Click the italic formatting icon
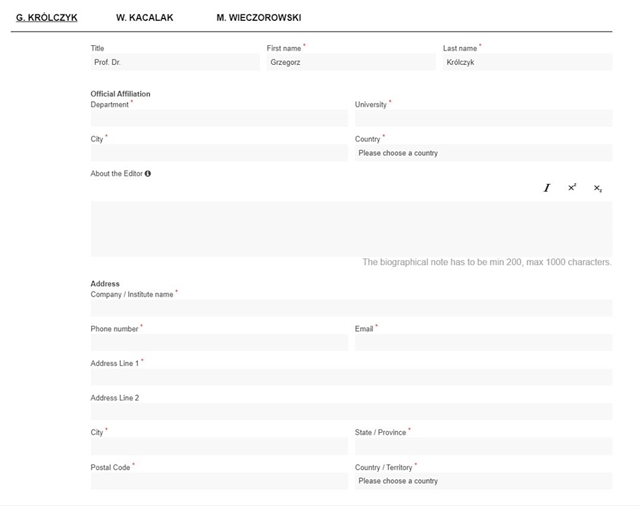The image size is (640, 506). click(x=547, y=188)
